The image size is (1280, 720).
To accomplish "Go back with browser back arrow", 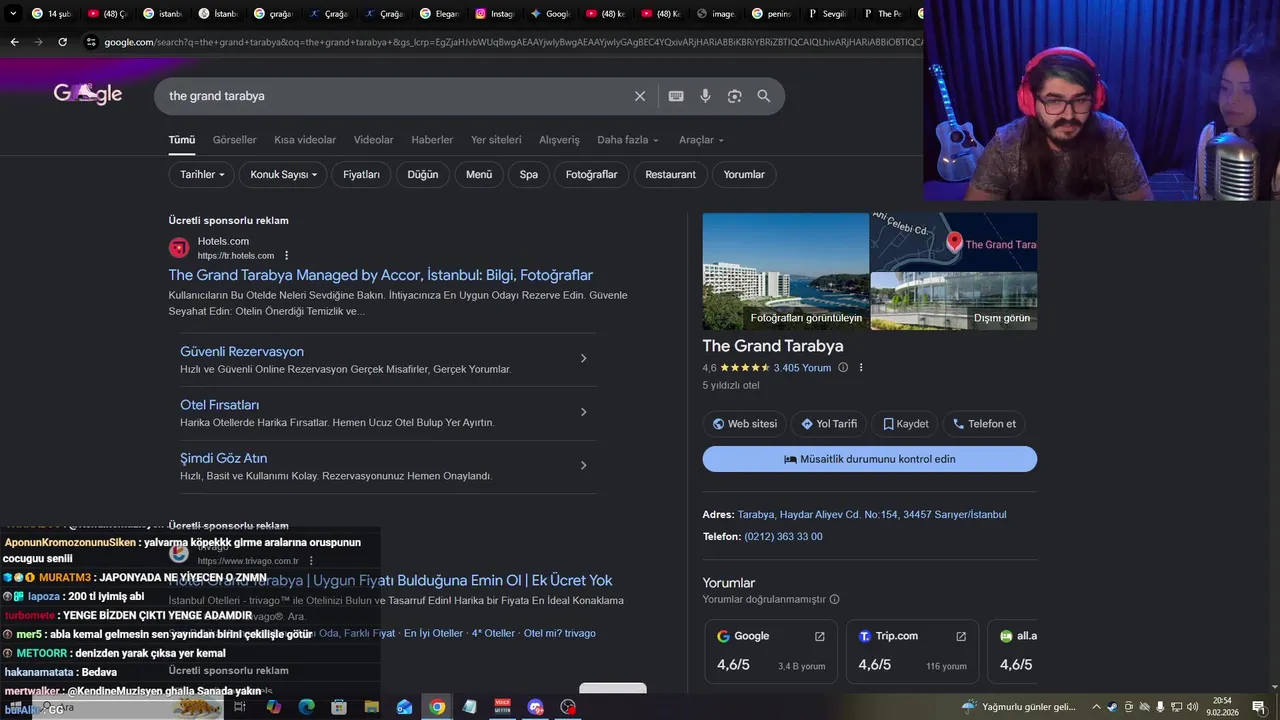I will 14,42.
